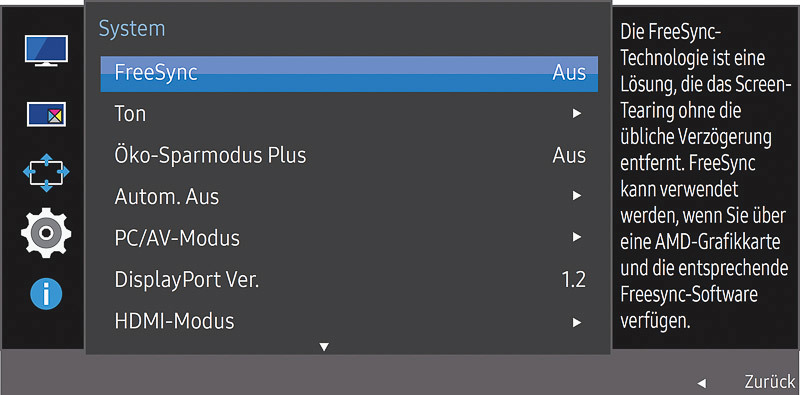Viewport: 800px width, 395px height.
Task: Change the DisplayPort Ver. 1.2 value
Action: [x=573, y=280]
